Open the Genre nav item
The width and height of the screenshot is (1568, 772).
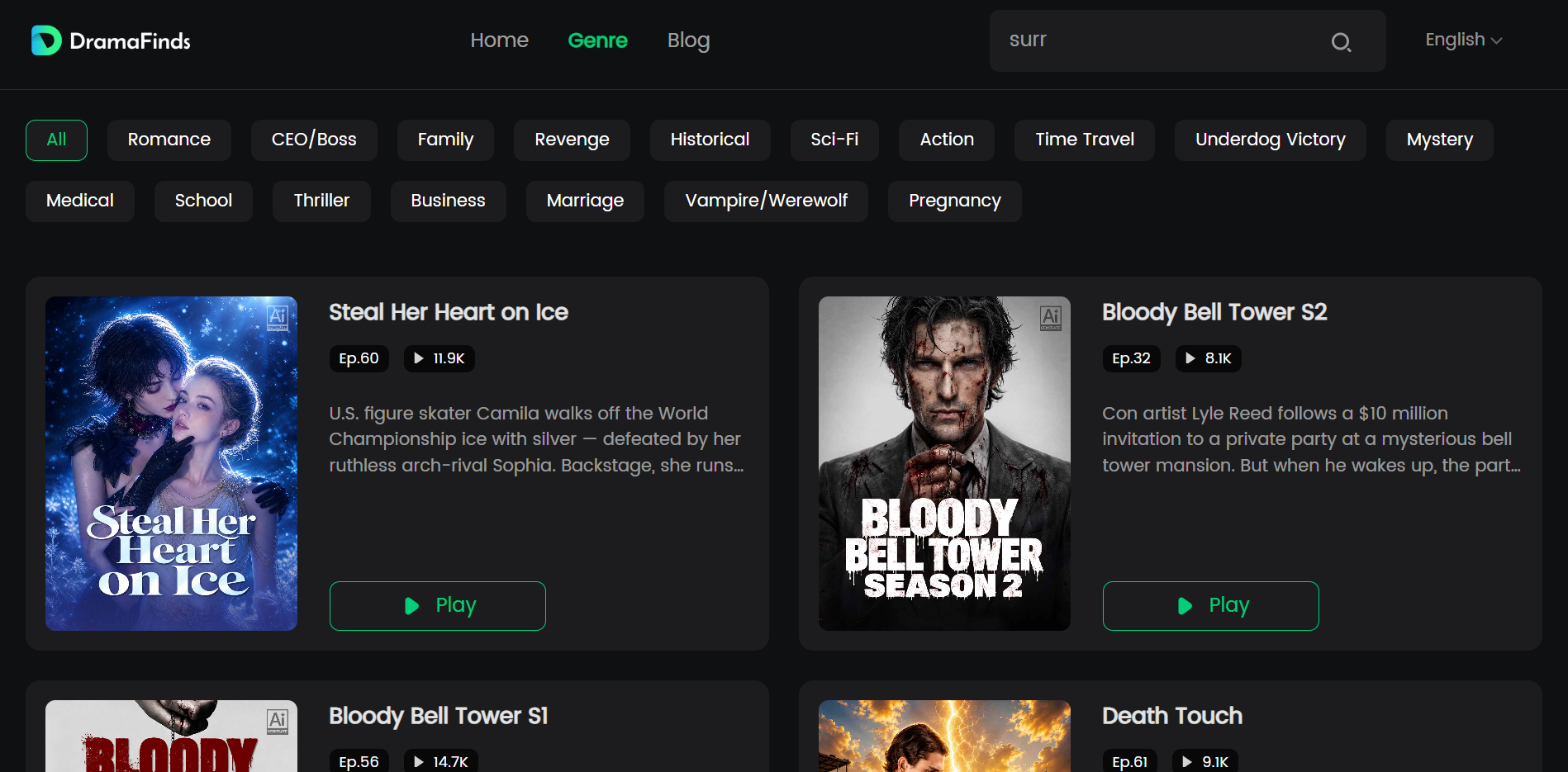point(597,40)
